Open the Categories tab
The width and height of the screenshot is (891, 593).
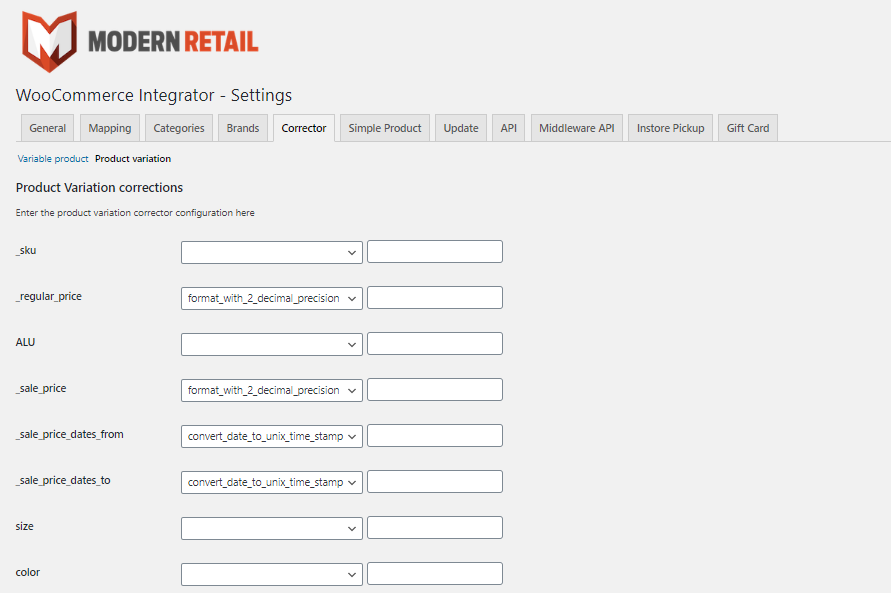179,128
